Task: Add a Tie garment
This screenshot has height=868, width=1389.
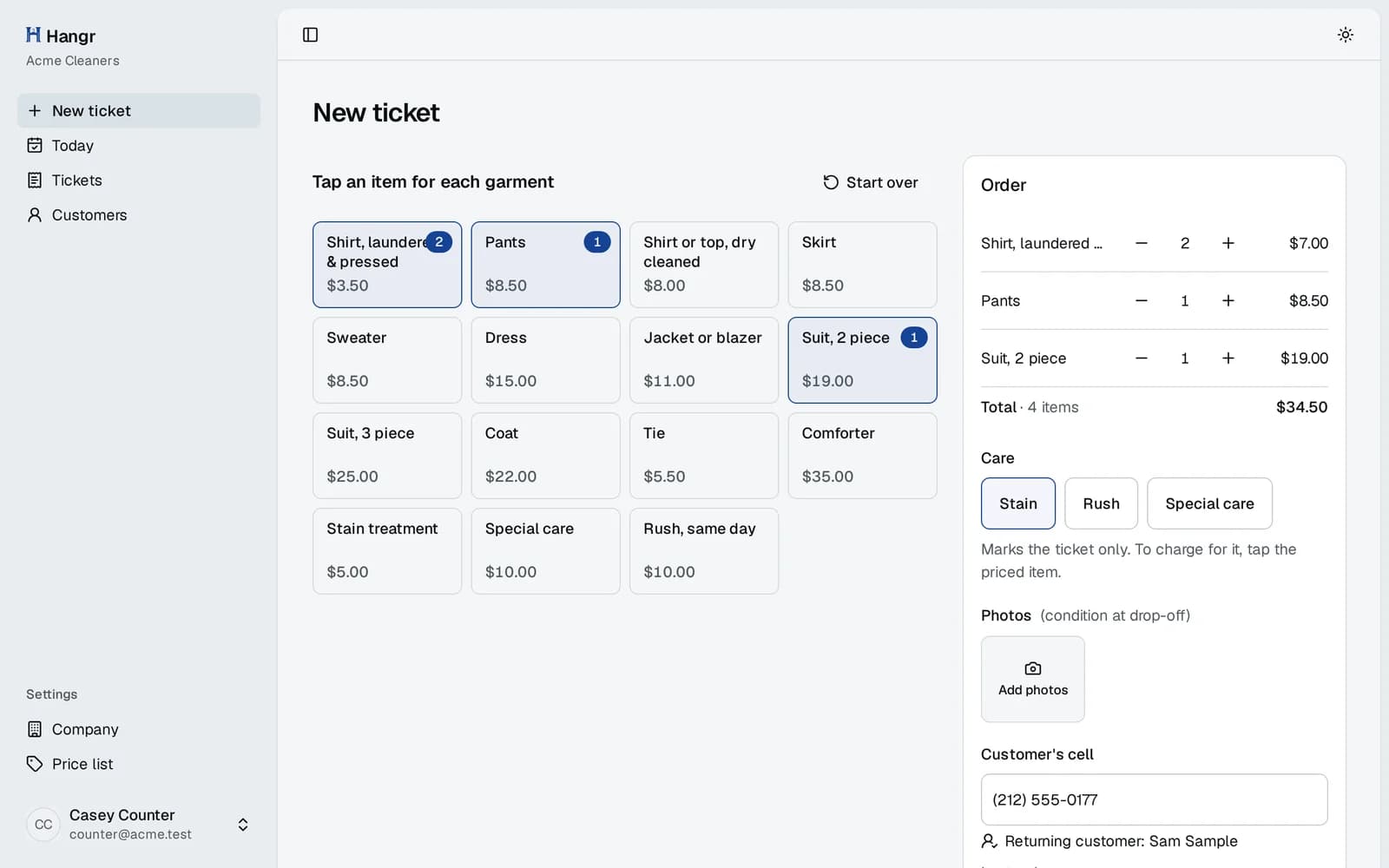Action: coord(704,456)
